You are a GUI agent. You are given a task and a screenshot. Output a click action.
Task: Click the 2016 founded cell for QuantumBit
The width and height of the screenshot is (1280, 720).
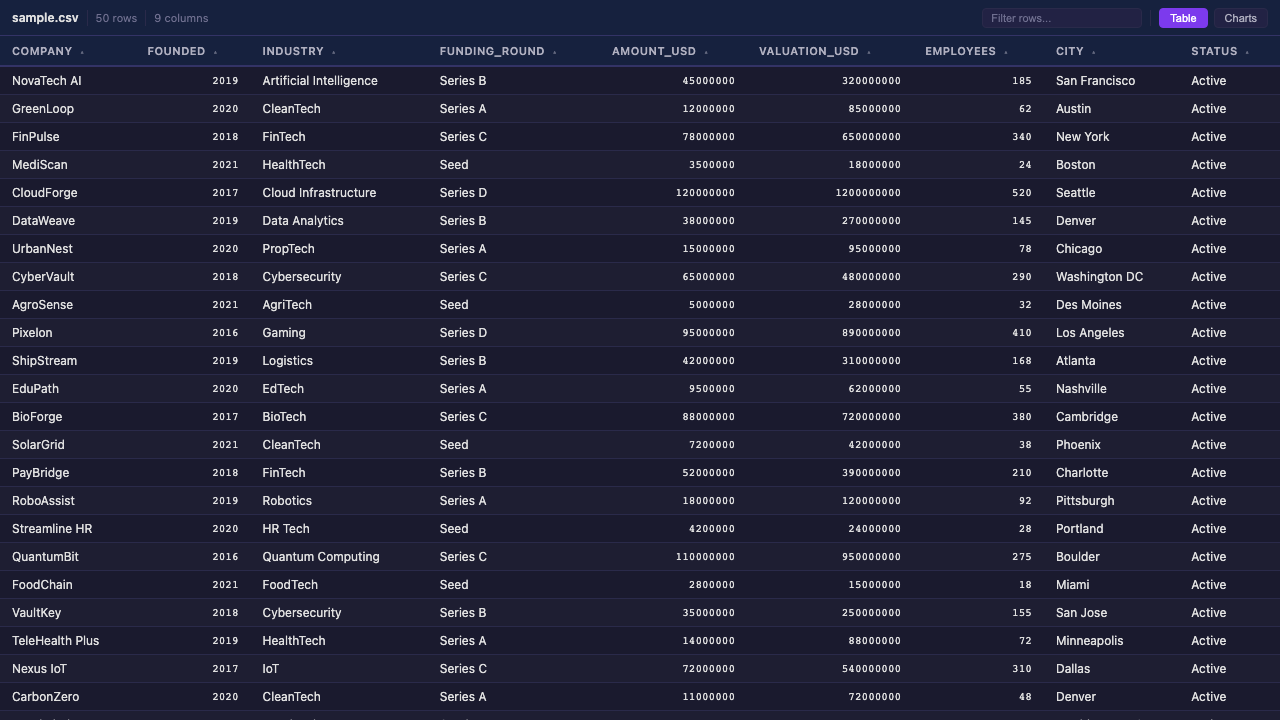[x=193, y=557]
